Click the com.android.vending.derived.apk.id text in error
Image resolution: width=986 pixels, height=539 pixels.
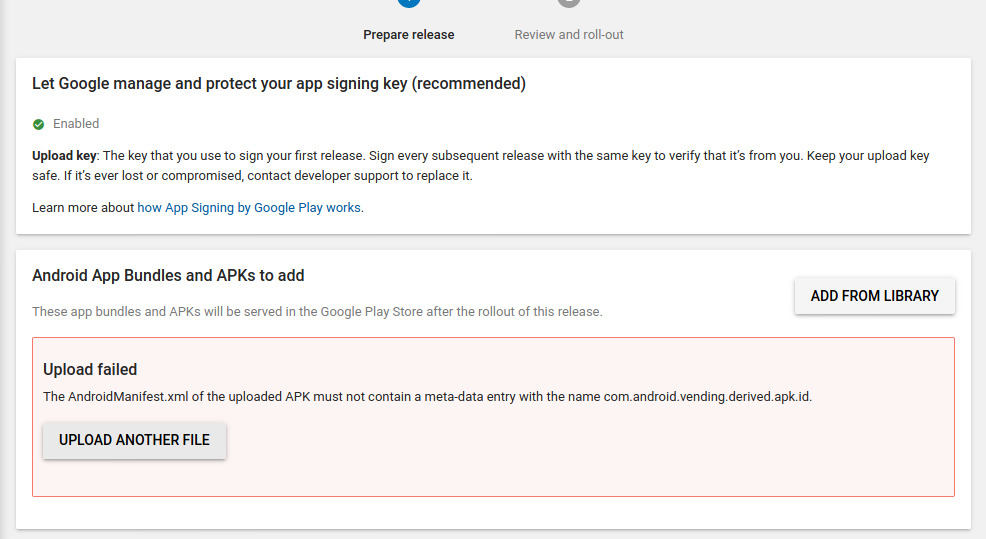point(707,397)
